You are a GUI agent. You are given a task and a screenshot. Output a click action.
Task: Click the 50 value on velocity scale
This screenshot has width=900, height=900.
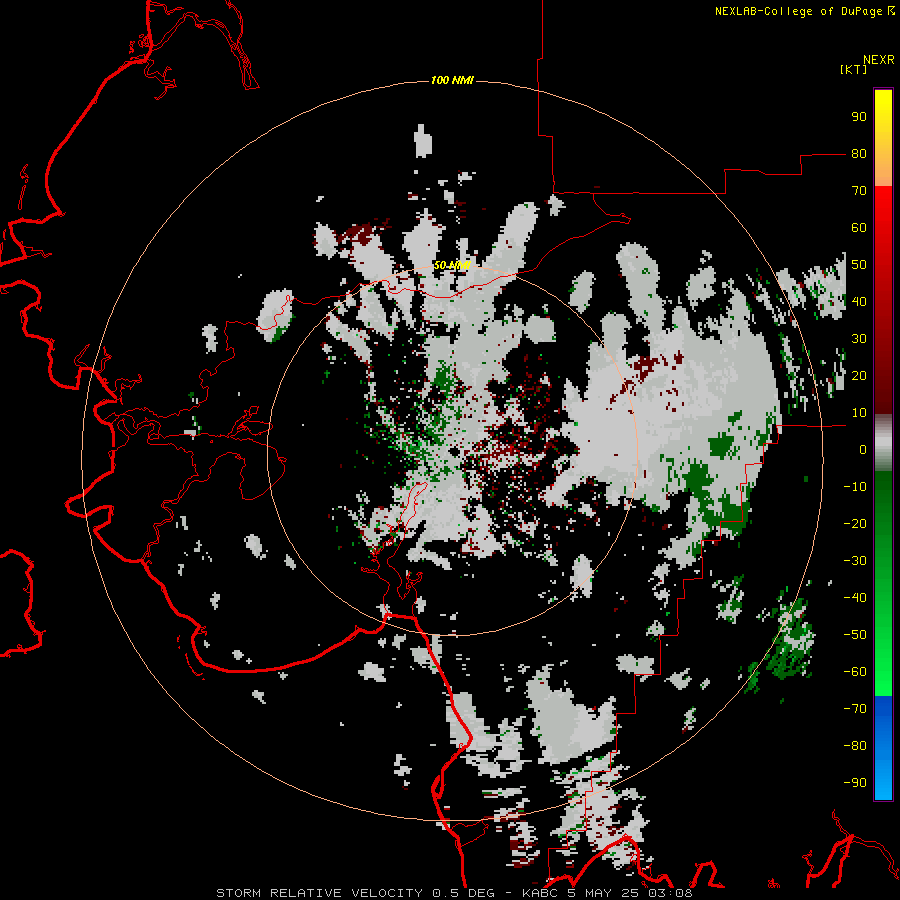859,265
